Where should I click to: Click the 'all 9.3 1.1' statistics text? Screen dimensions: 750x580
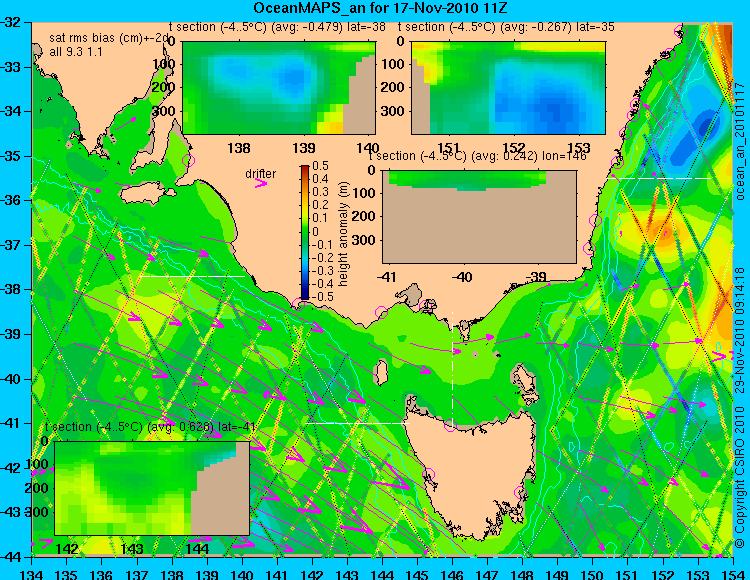[x=76, y=52]
